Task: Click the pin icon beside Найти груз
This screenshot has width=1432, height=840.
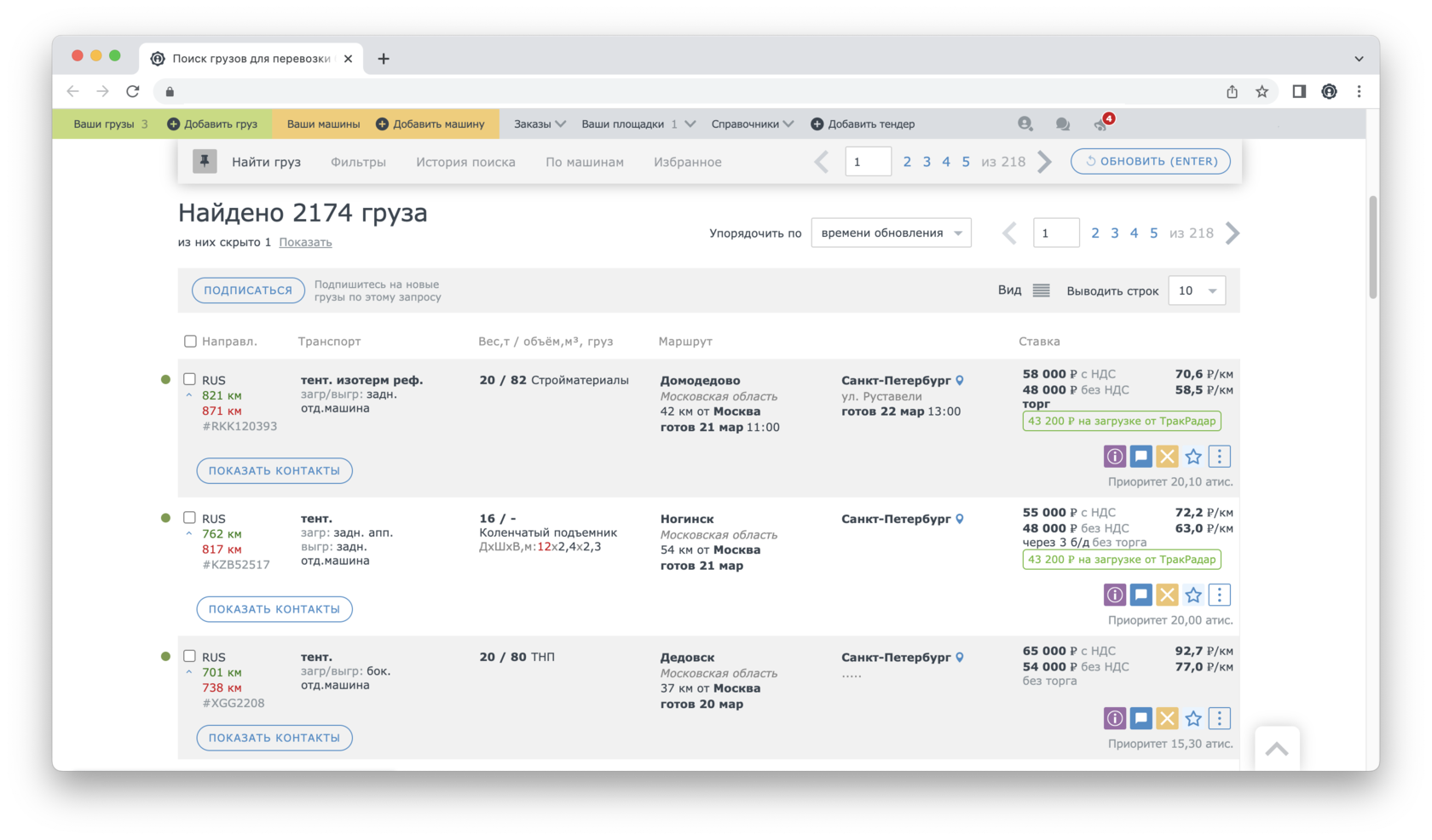Action: [x=205, y=161]
